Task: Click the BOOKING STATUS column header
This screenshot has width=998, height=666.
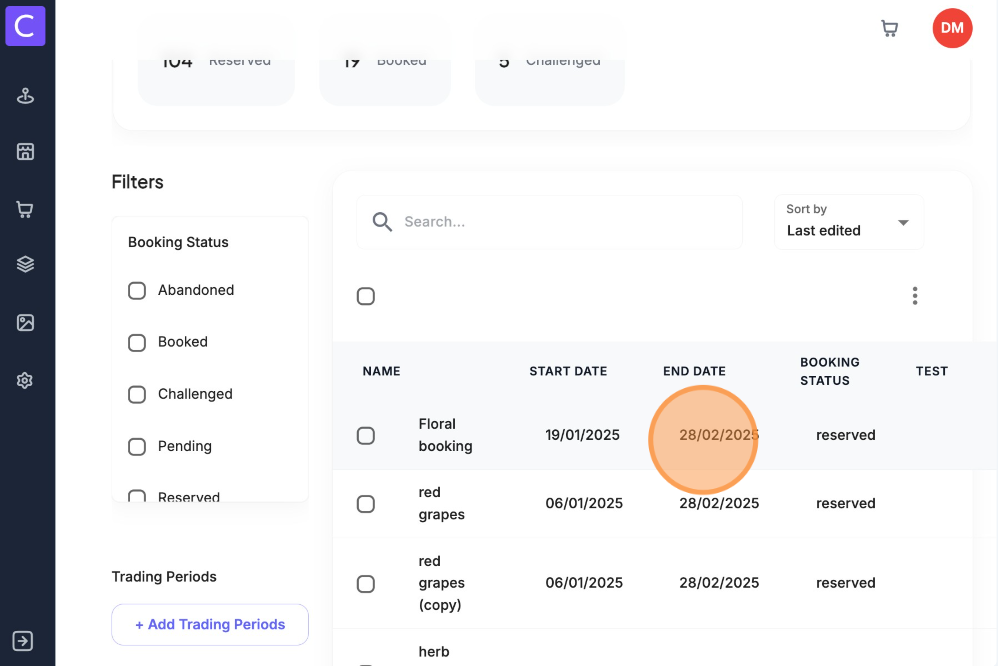Action: 830,371
